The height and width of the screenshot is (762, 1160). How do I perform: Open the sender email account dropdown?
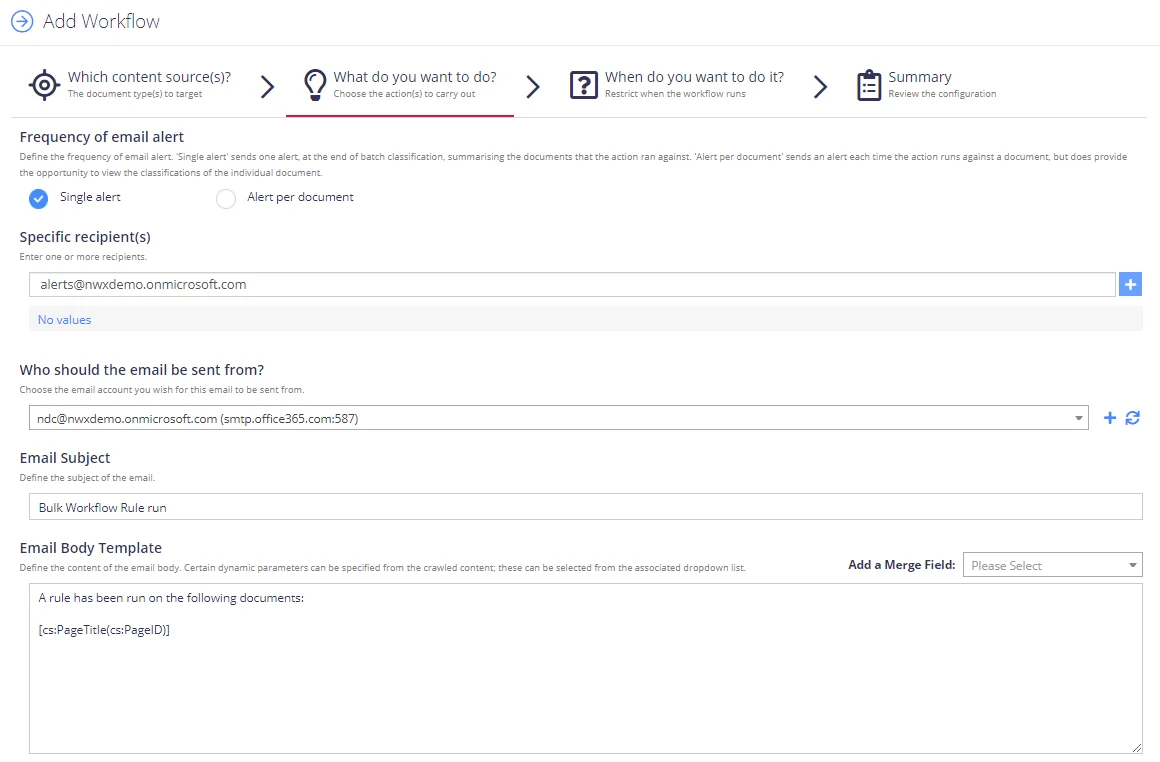pyautogui.click(x=559, y=418)
